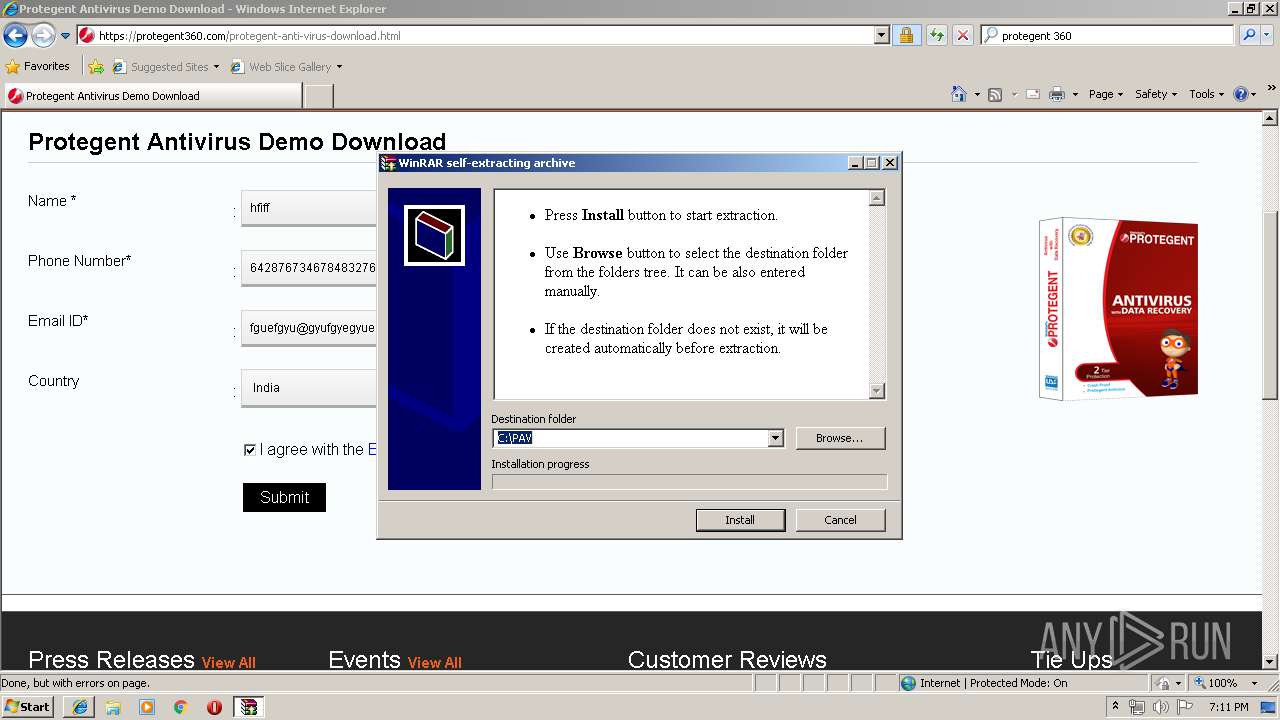Open Internet Explorer from the taskbar
Image resolution: width=1280 pixels, height=720 pixels.
click(79, 707)
